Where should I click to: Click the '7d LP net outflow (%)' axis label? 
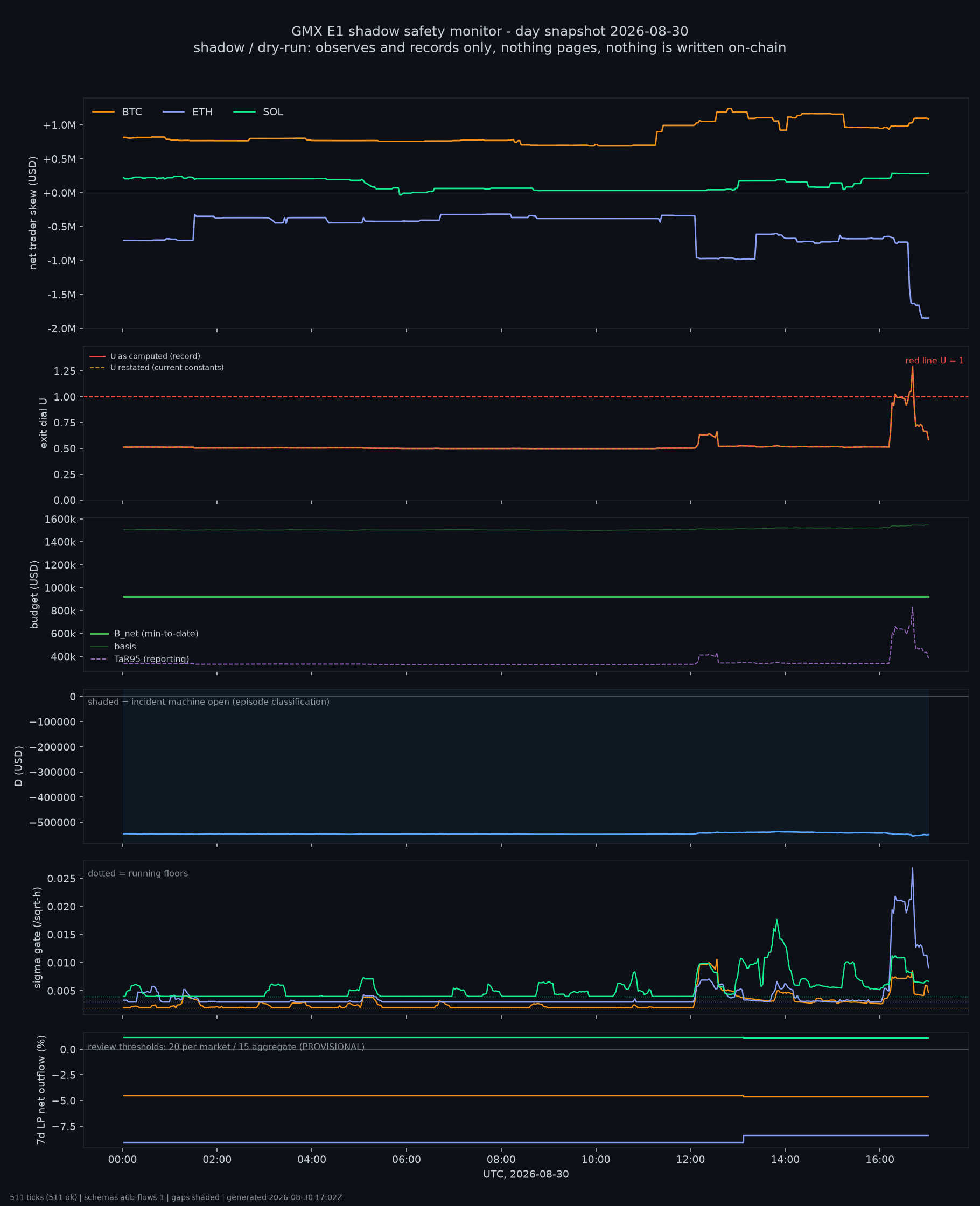click(41, 1090)
